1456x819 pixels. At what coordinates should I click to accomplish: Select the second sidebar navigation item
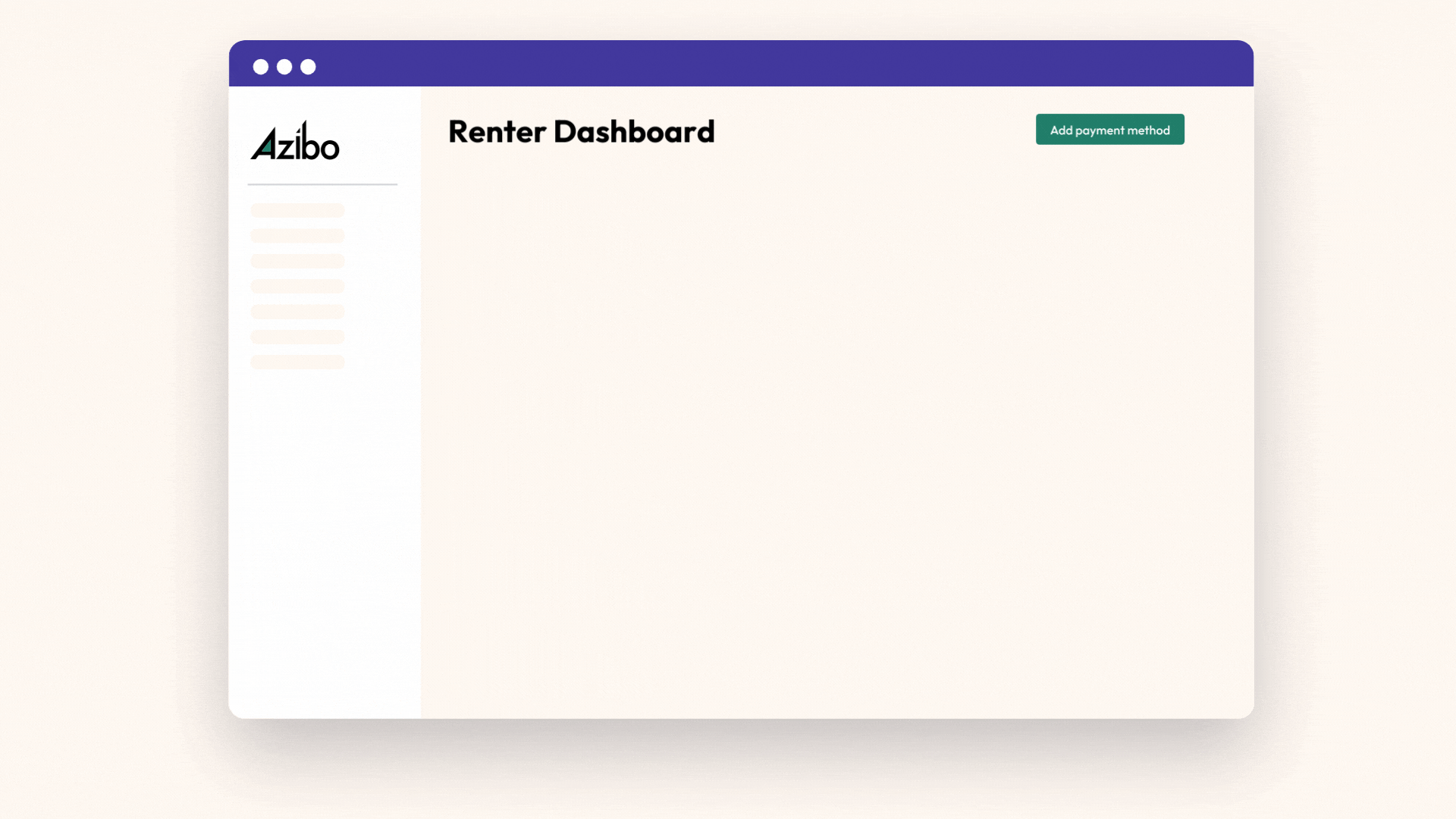(296, 236)
